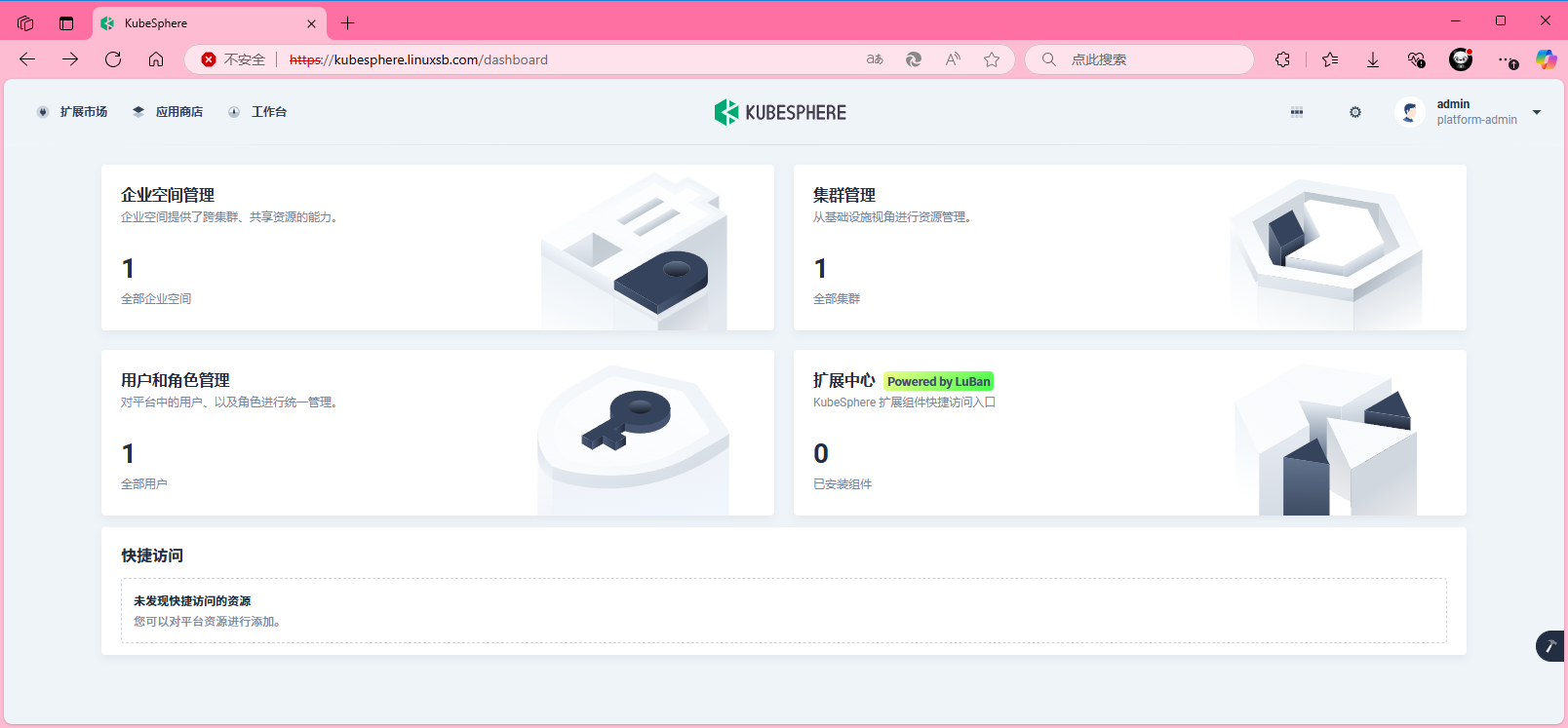Click the 不安全 security warning indicator
This screenshot has height=728, width=1568.
pyautogui.click(x=233, y=59)
